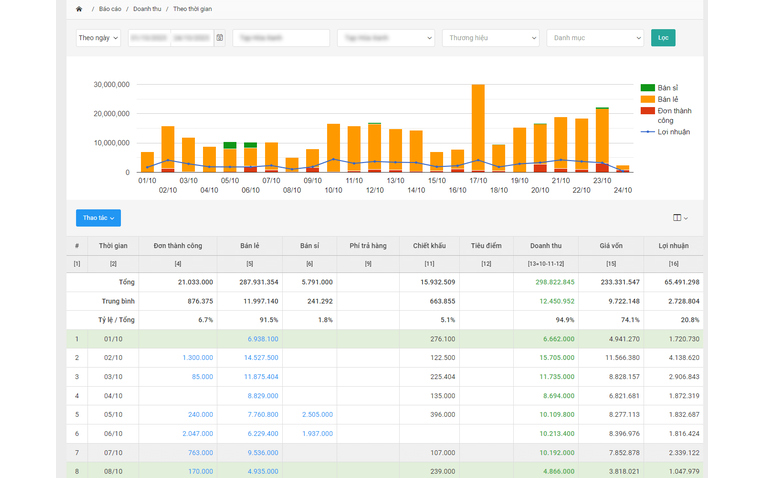Open the Theo ngày dropdown
This screenshot has width=765, height=478.
[x=98, y=38]
